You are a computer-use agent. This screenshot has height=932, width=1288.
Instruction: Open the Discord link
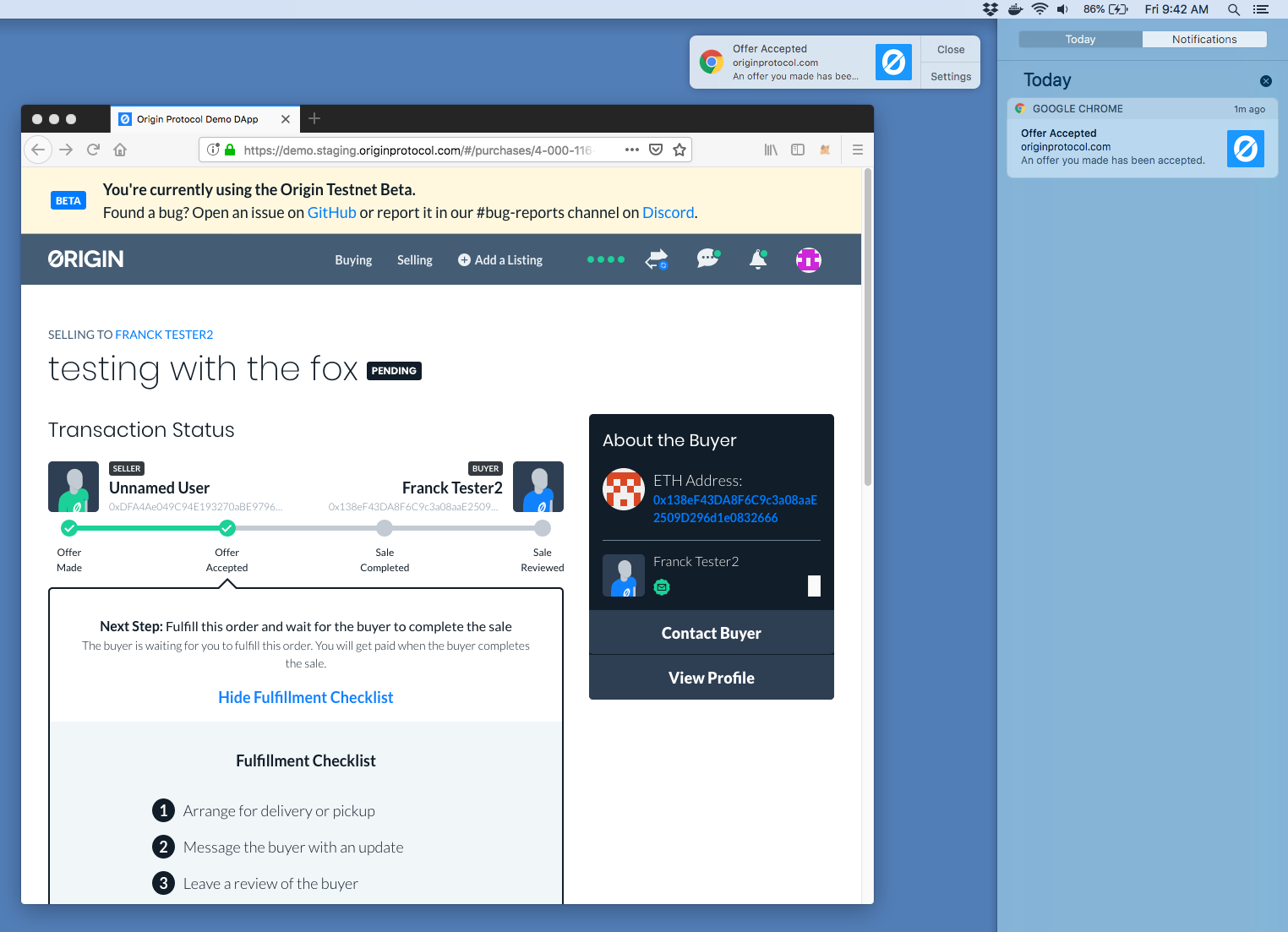pos(669,213)
